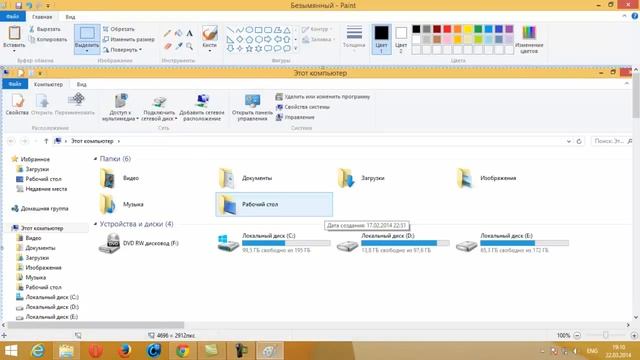The height and width of the screenshot is (360, 640).
Task: Pick the yellow color swatch in palette
Action: tap(468, 29)
